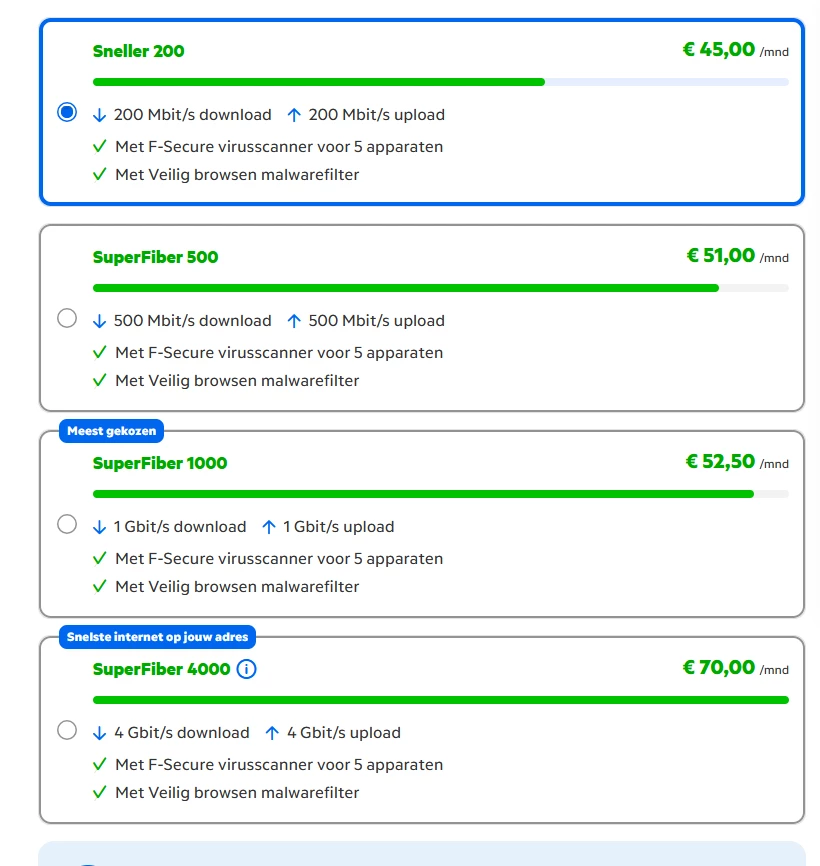Click the SuperFiber 1000 plan title
Image resolution: width=820 pixels, height=866 pixels.
[x=160, y=463]
